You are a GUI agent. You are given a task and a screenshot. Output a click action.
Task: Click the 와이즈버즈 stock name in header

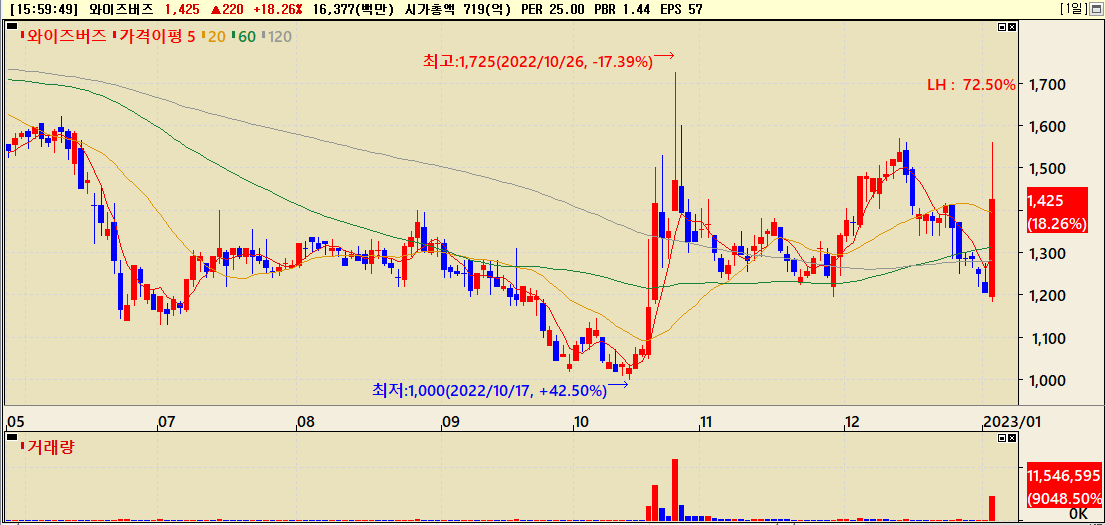pyautogui.click(x=123, y=9)
